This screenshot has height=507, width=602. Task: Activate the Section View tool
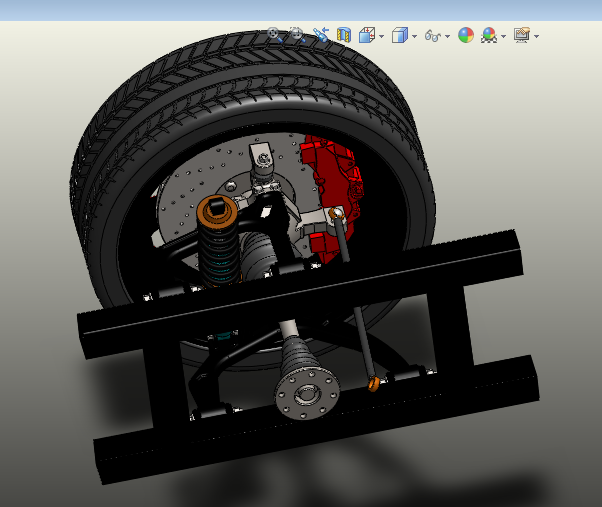(344, 35)
